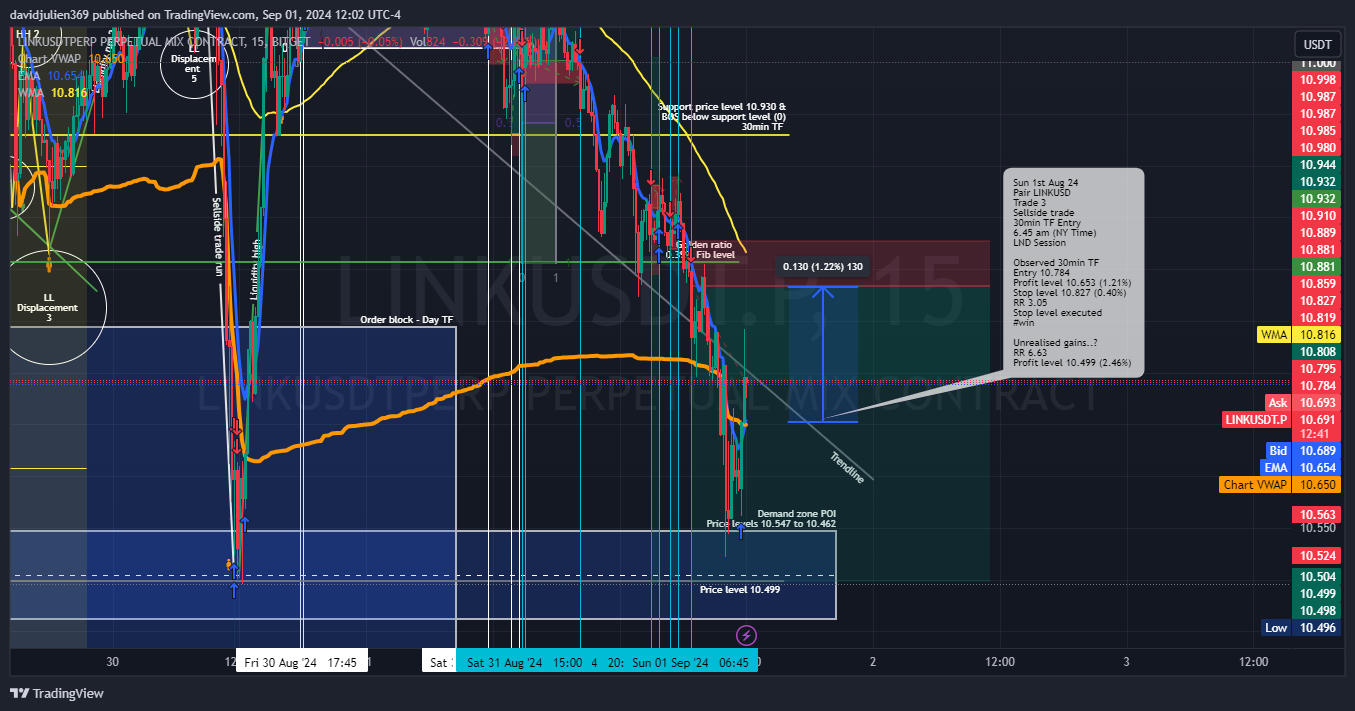The height and width of the screenshot is (711, 1355).
Task: Select the Fri 30 Aug '24 17:45 time label
Action: pos(302,662)
